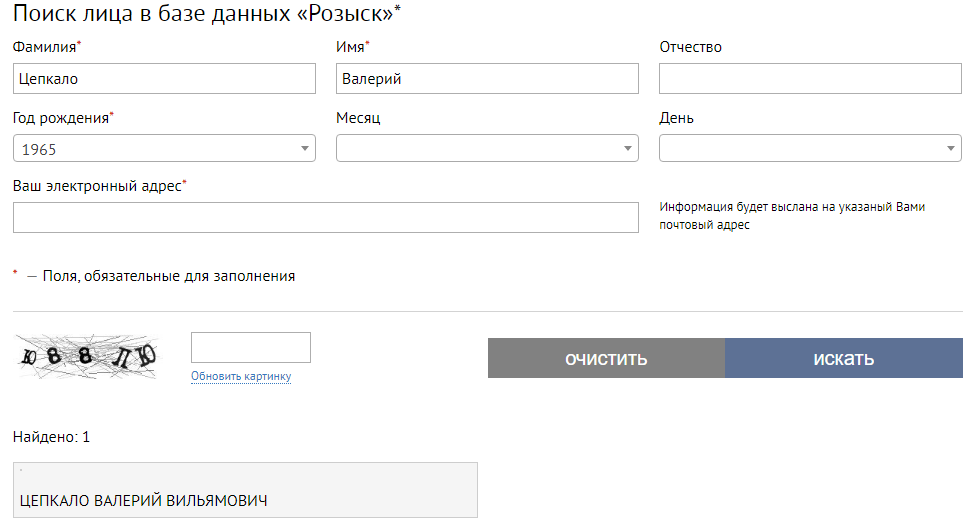Click the Фамилия field containing Цепкало
The image size is (977, 529).
click(164, 79)
